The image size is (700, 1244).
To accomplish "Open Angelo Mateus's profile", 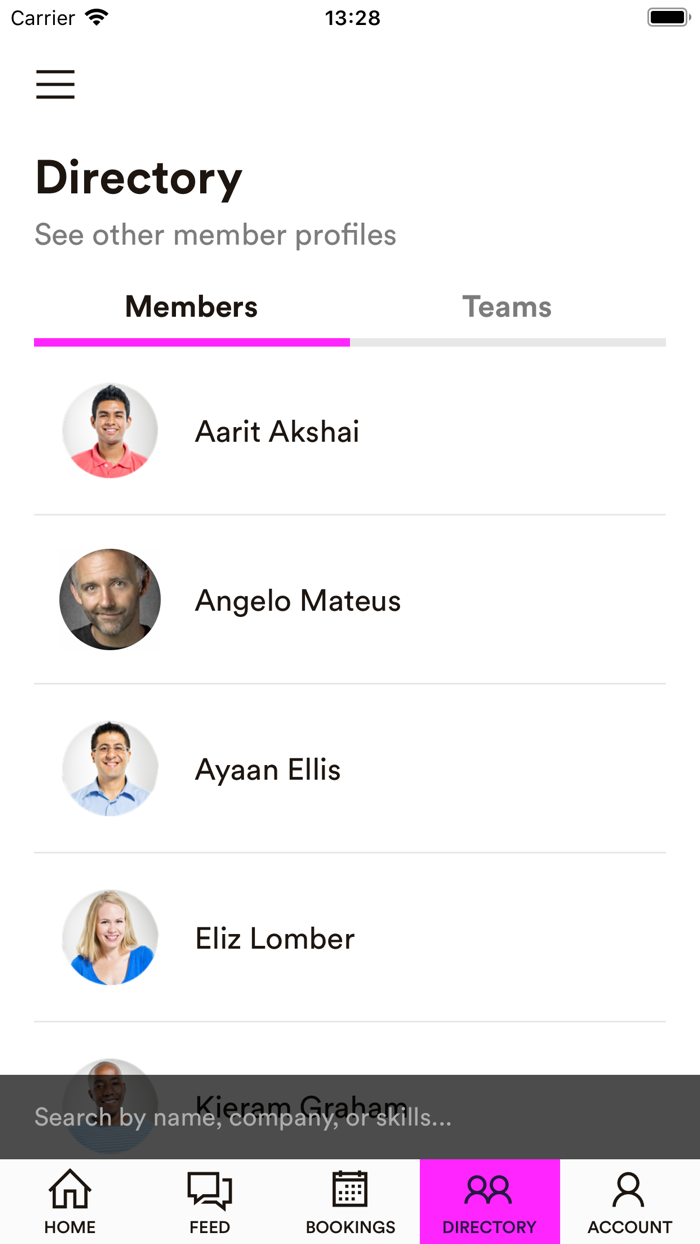I will tap(298, 601).
